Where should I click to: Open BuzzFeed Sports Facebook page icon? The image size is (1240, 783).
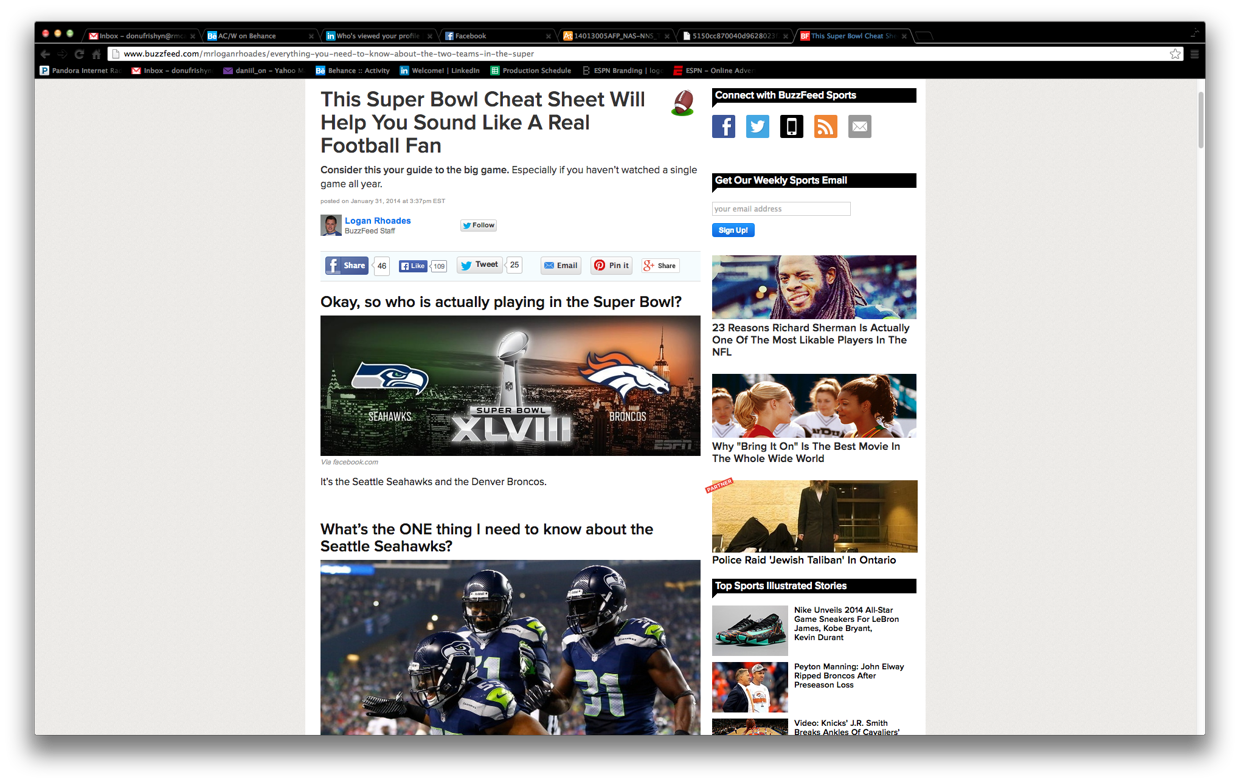(x=723, y=126)
